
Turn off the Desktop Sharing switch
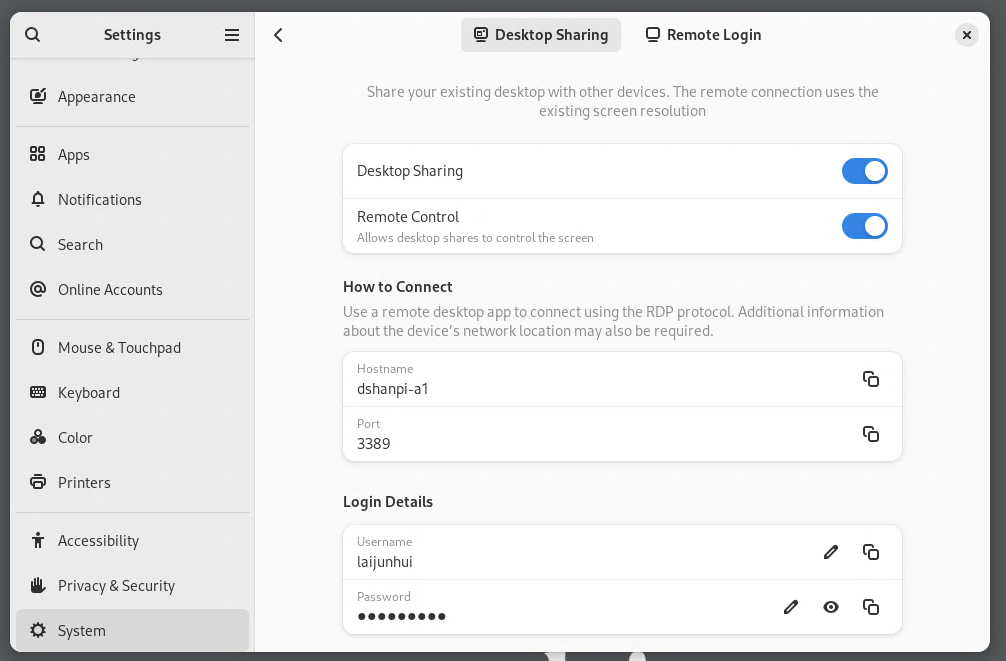pos(864,171)
